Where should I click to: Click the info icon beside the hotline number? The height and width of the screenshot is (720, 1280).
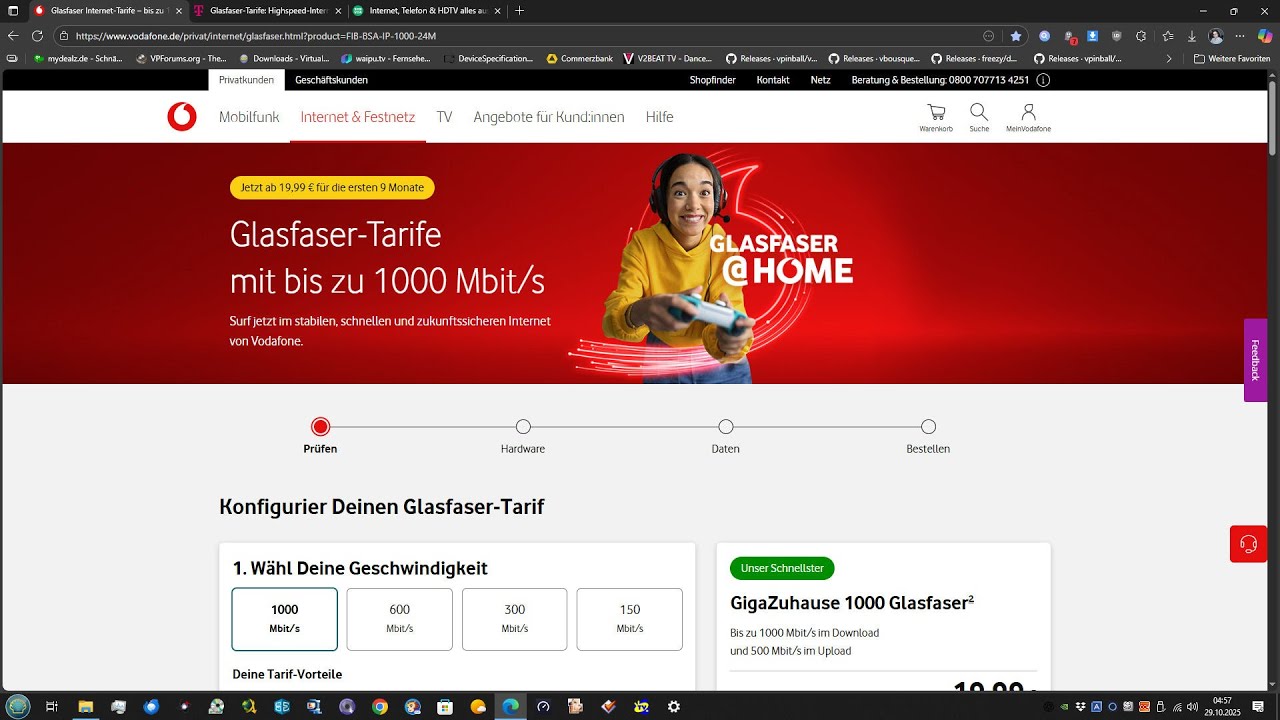(1043, 80)
